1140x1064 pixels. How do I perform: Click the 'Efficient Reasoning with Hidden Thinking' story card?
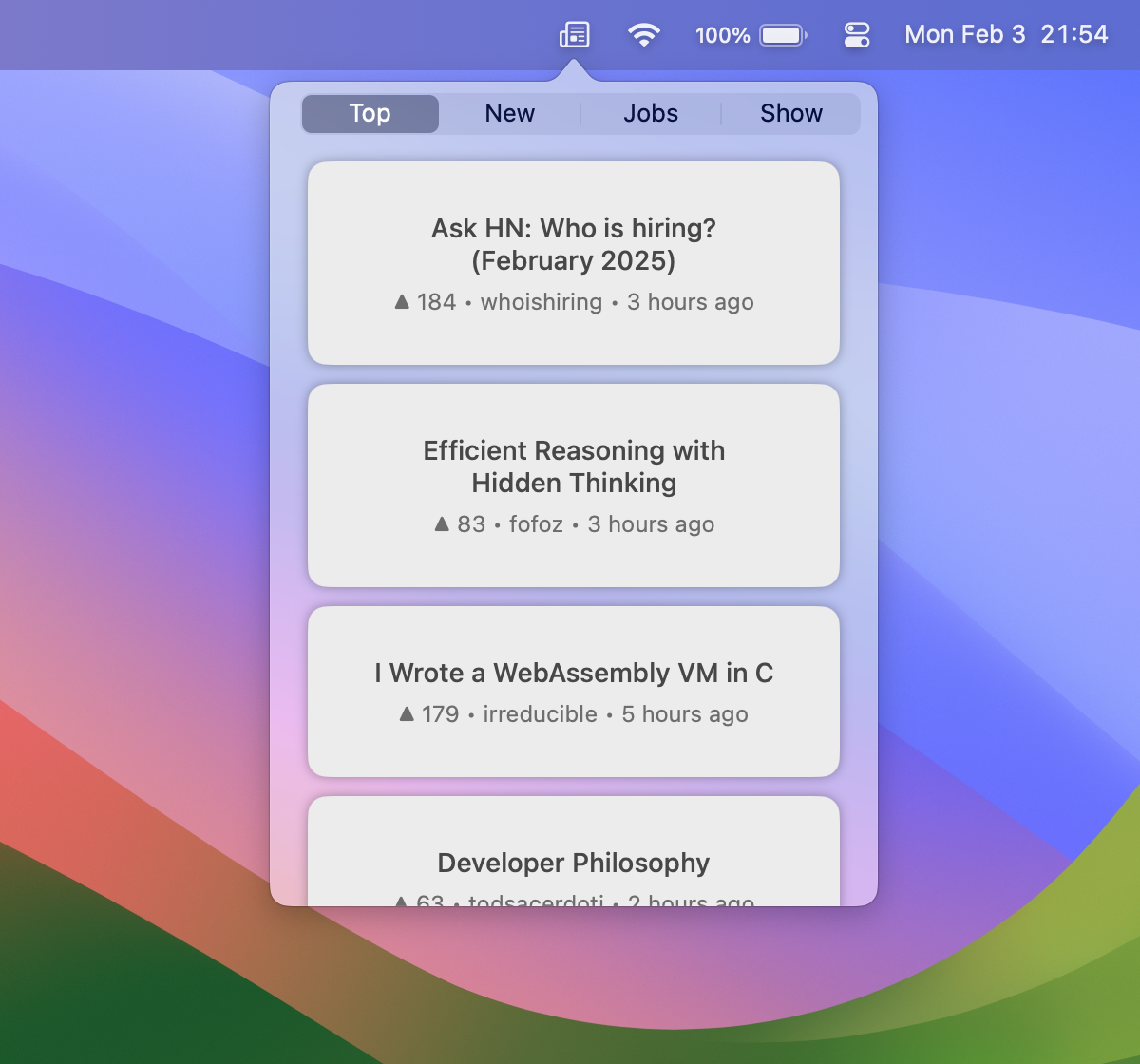(x=573, y=466)
